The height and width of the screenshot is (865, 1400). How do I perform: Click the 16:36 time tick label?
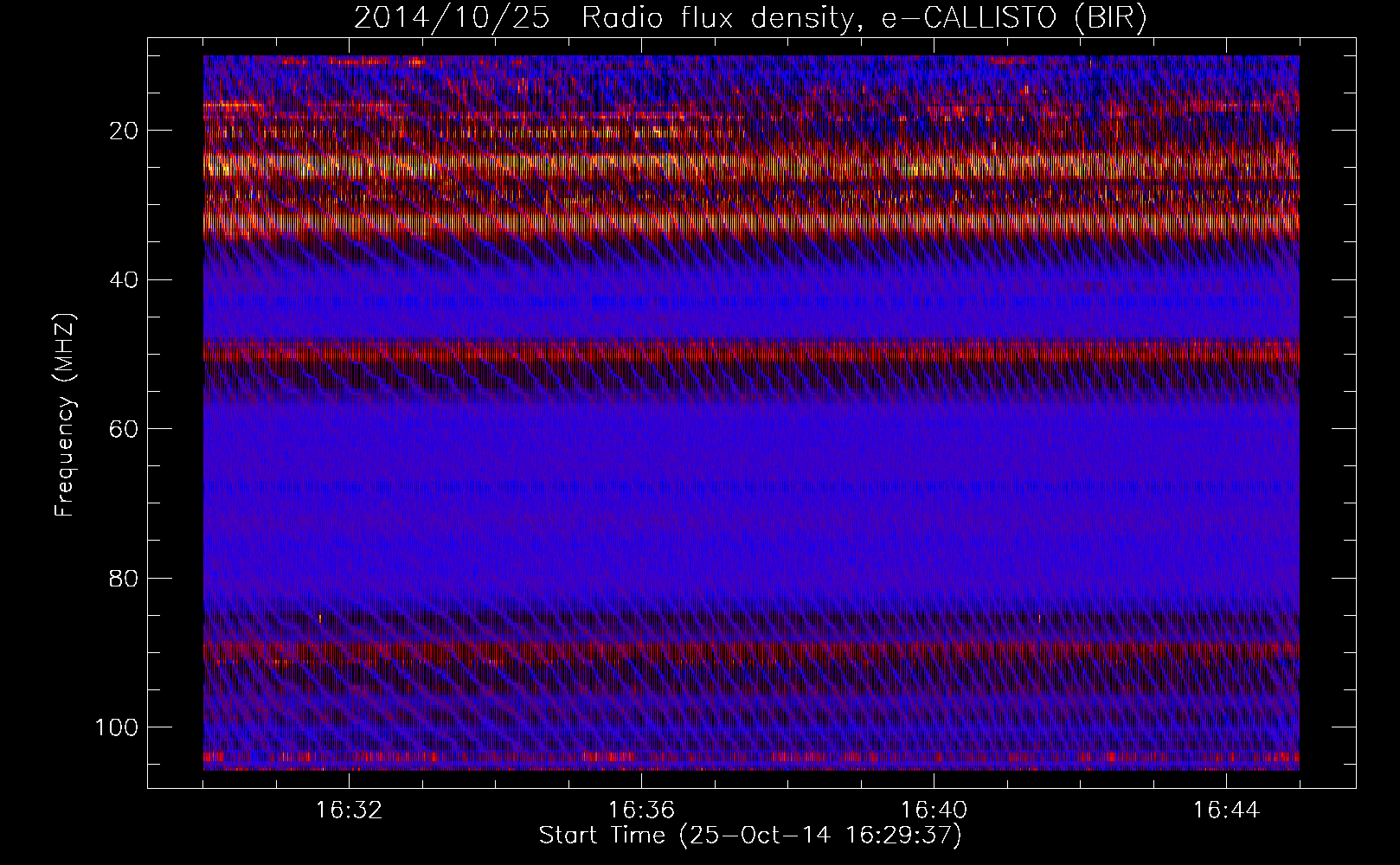click(641, 811)
